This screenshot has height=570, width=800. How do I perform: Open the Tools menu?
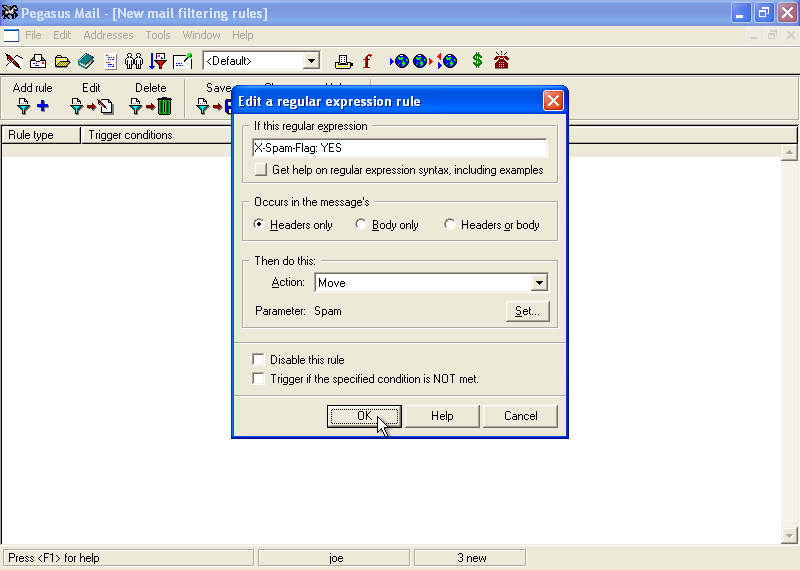[158, 35]
